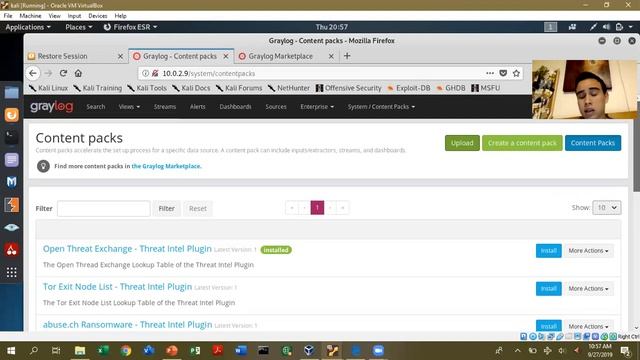Click the green Upload button
640x360 pixels.
pyautogui.click(x=462, y=143)
